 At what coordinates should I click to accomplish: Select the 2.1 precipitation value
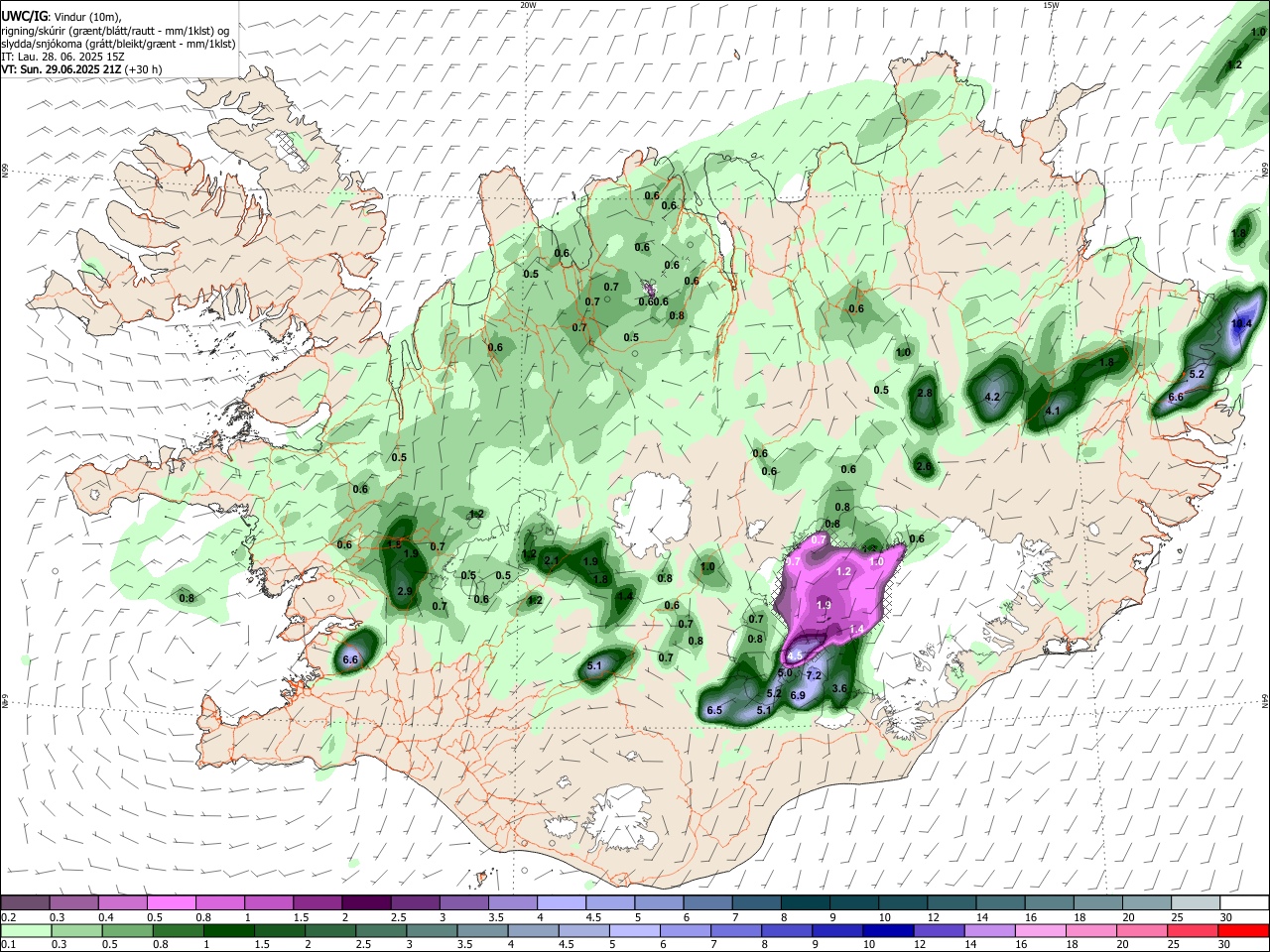pos(553,560)
